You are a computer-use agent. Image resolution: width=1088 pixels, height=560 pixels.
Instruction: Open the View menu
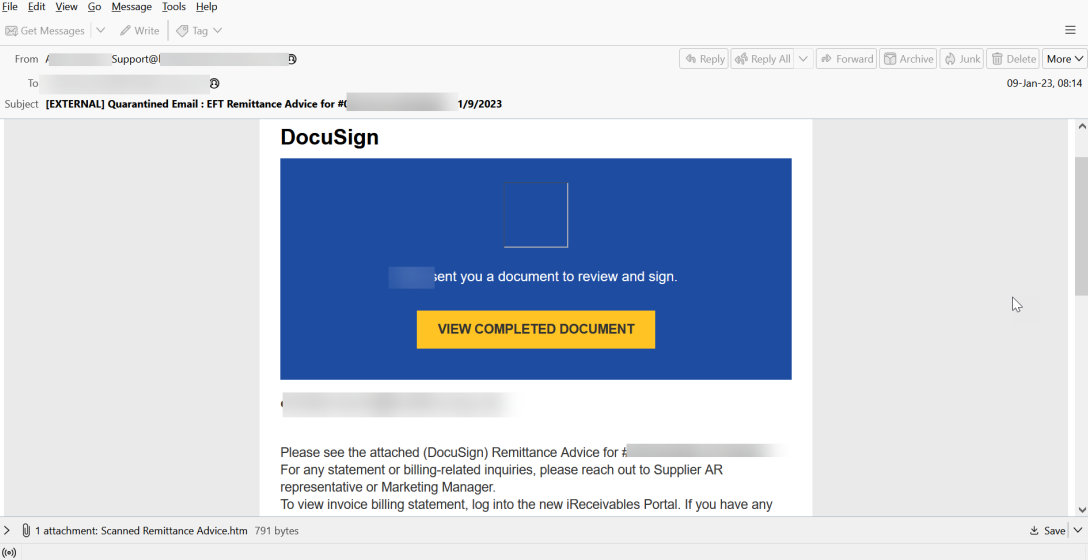click(x=67, y=7)
